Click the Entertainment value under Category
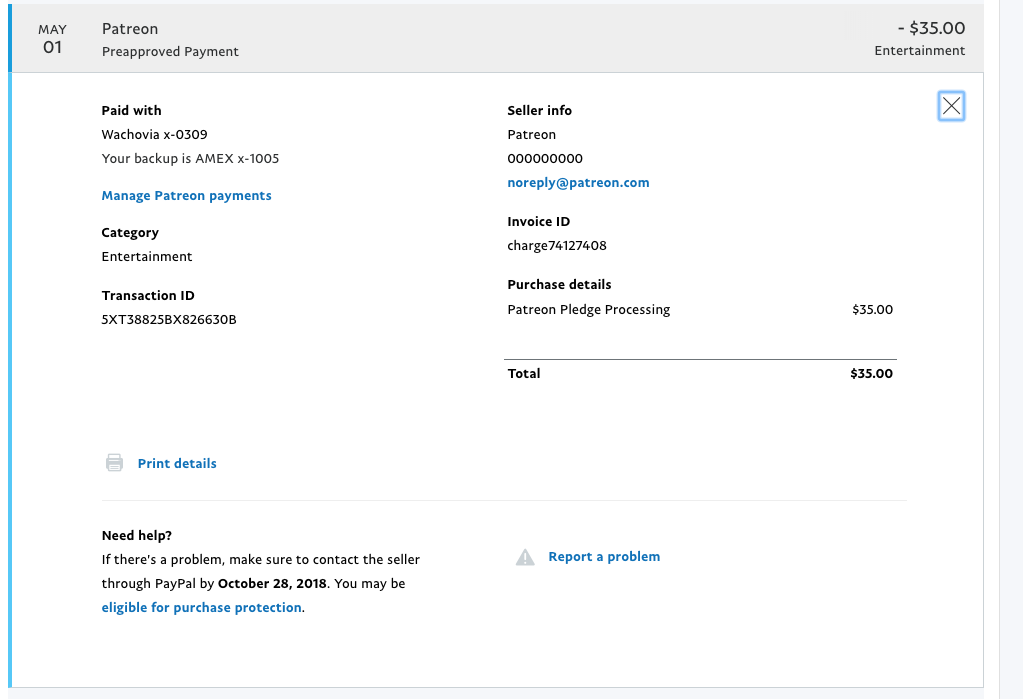The height and width of the screenshot is (699, 1023). [x=147, y=256]
